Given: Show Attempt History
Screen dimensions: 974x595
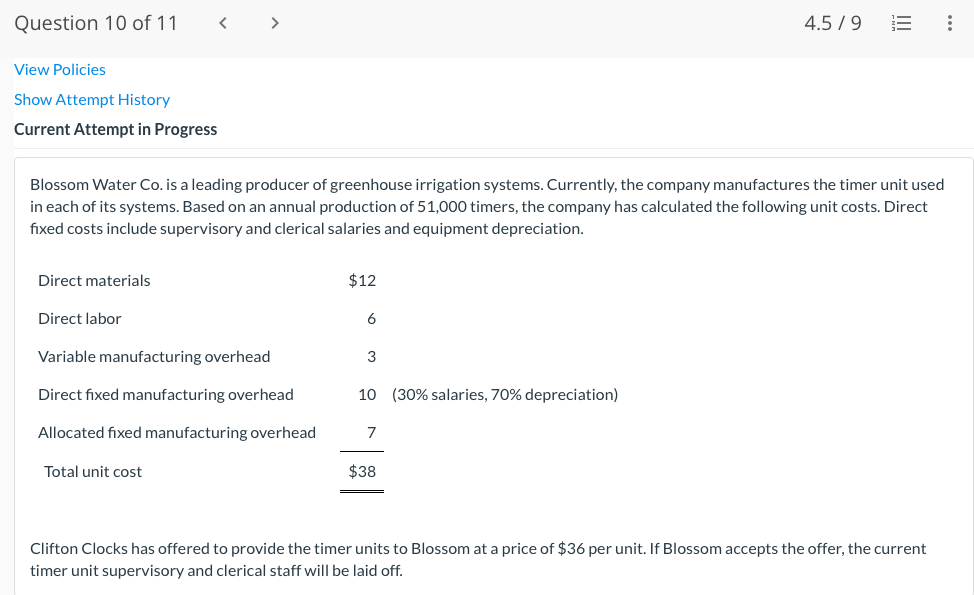Looking at the screenshot, I should pyautogui.click(x=91, y=99).
